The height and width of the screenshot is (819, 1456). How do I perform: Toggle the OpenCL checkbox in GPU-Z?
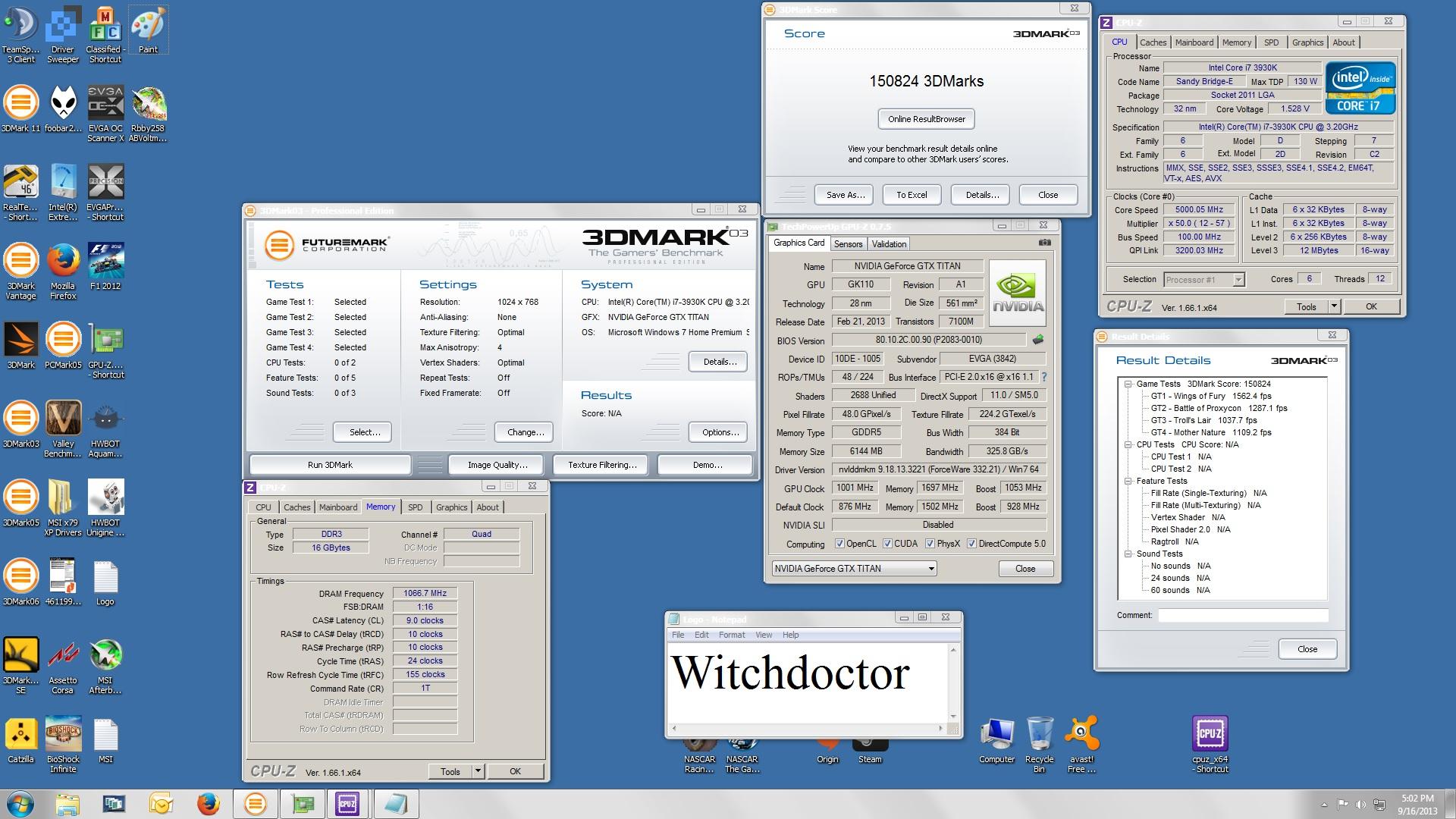(x=839, y=544)
